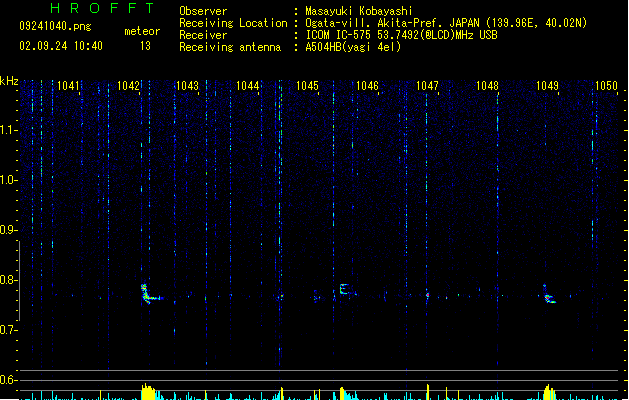Click the kHz axis unit label
The height and width of the screenshot is (400, 629).
(9, 81)
